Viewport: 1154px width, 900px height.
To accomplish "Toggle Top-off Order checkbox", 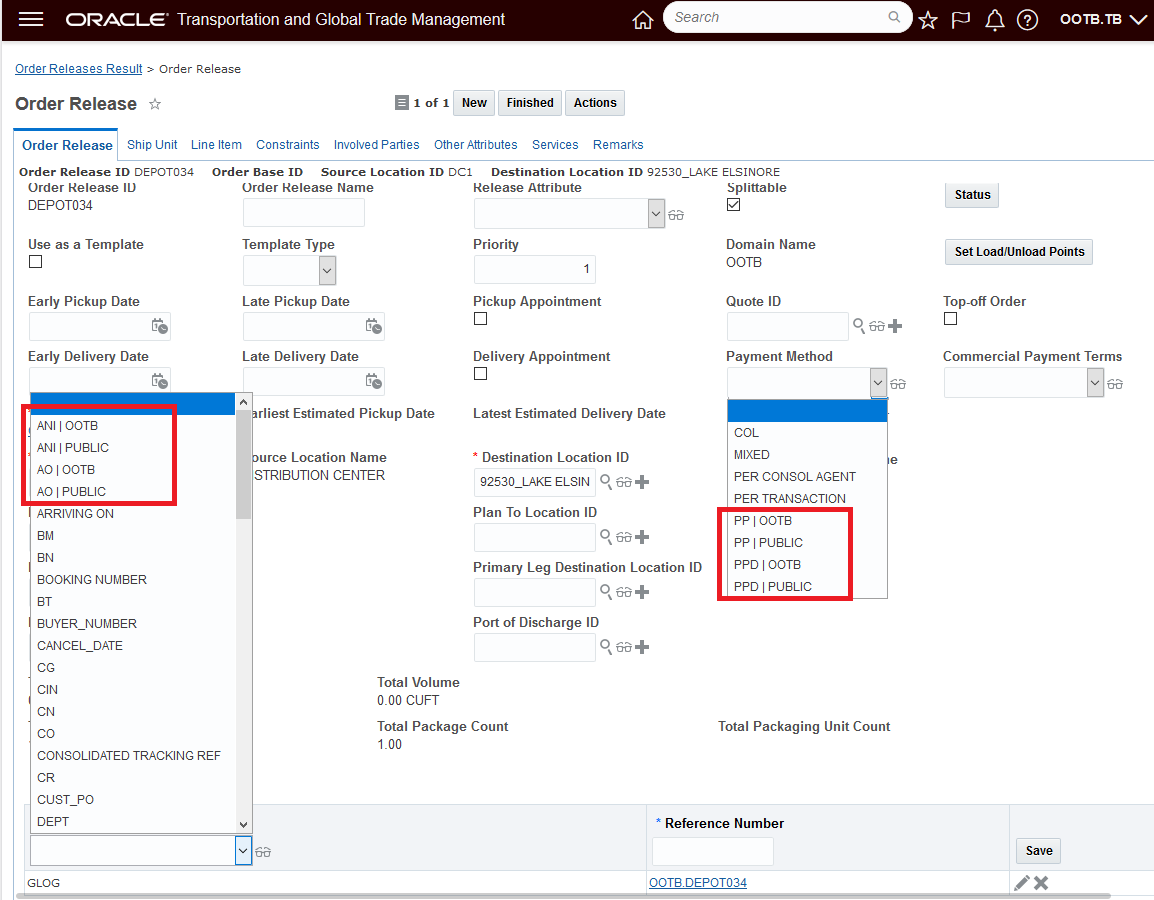I will click(951, 319).
